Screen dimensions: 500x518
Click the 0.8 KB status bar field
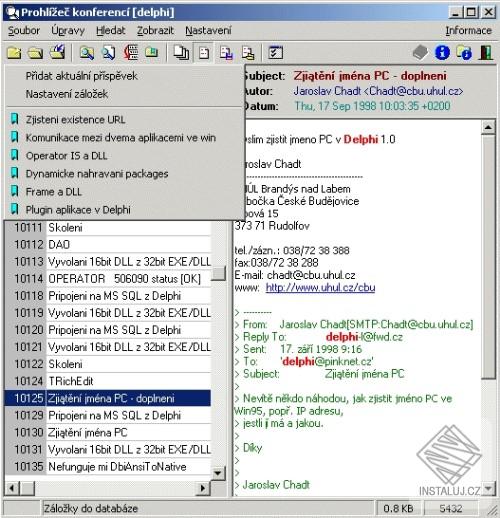pos(398,508)
